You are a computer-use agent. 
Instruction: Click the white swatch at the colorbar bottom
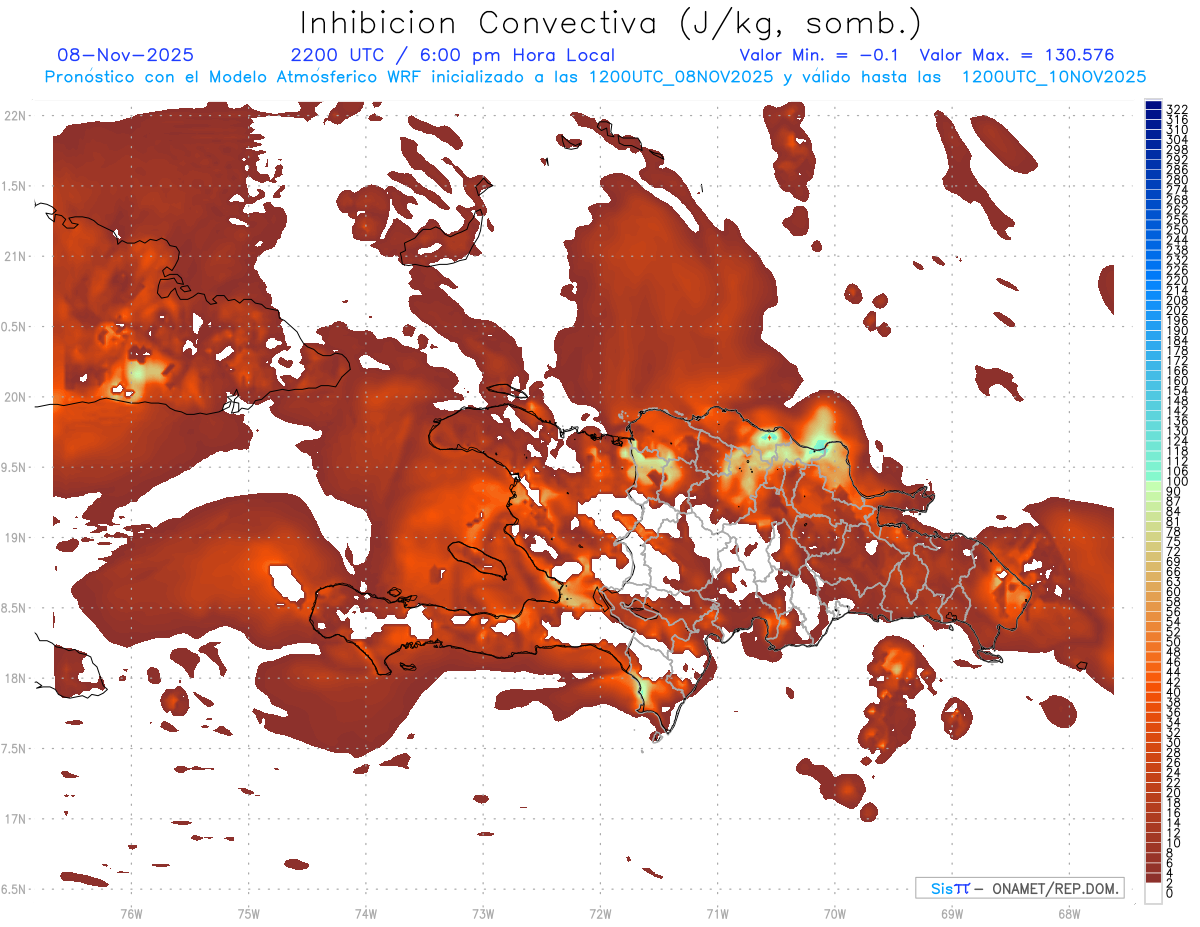pos(1153,894)
